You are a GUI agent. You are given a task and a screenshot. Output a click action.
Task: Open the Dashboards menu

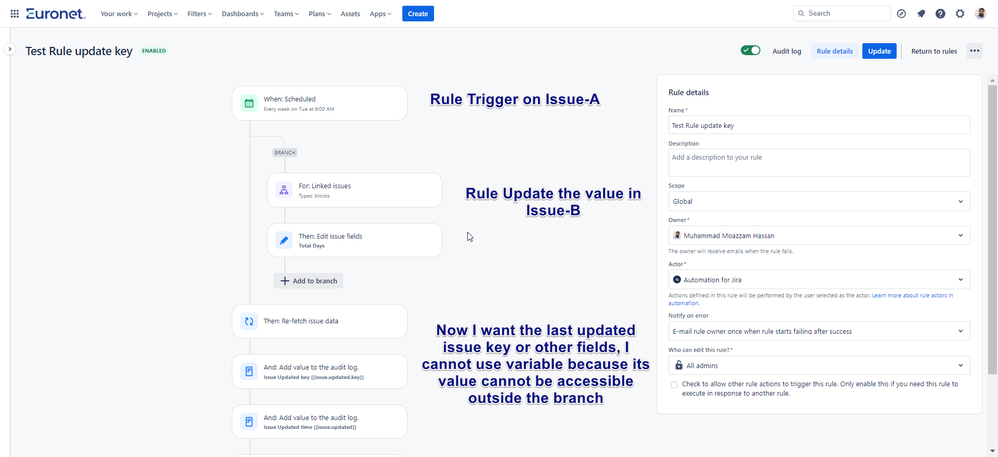tap(242, 13)
